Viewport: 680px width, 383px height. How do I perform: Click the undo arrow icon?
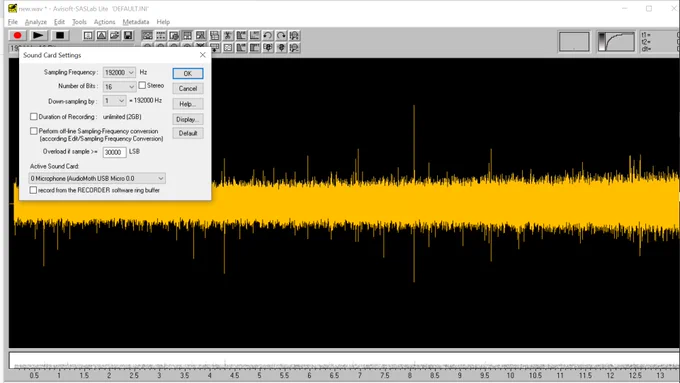(268, 36)
